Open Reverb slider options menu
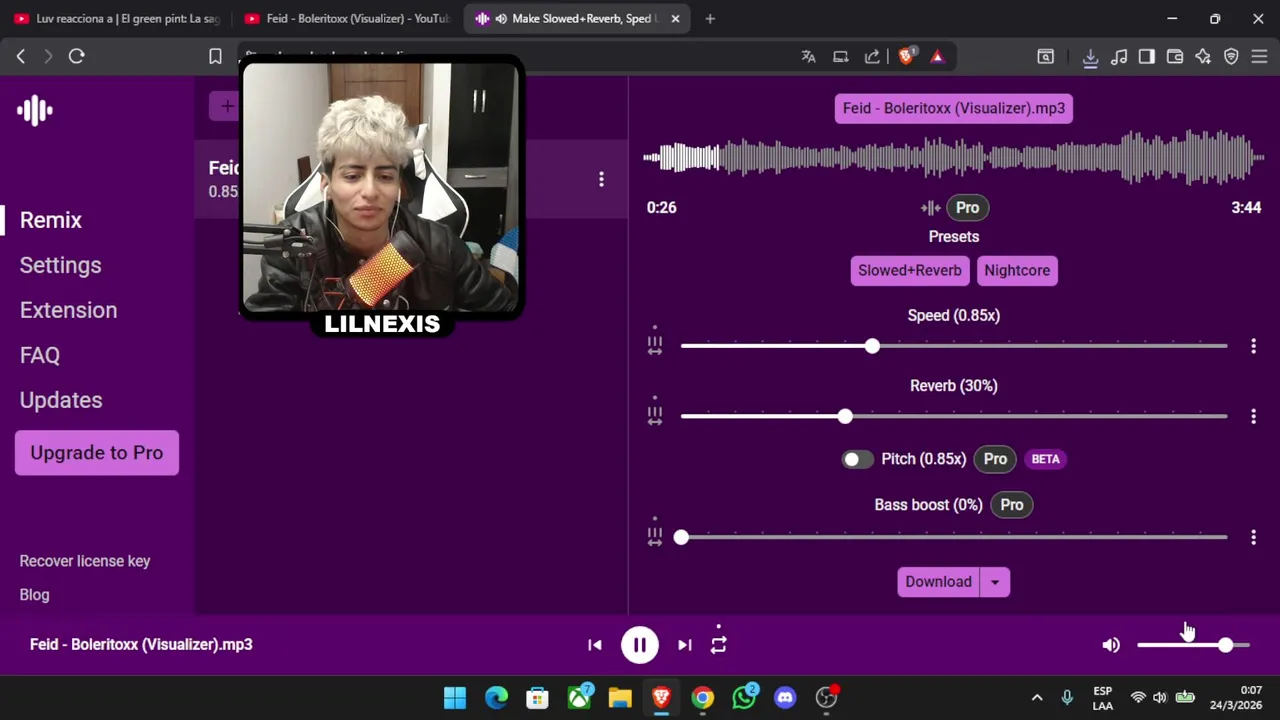The image size is (1280, 720). click(x=1253, y=416)
